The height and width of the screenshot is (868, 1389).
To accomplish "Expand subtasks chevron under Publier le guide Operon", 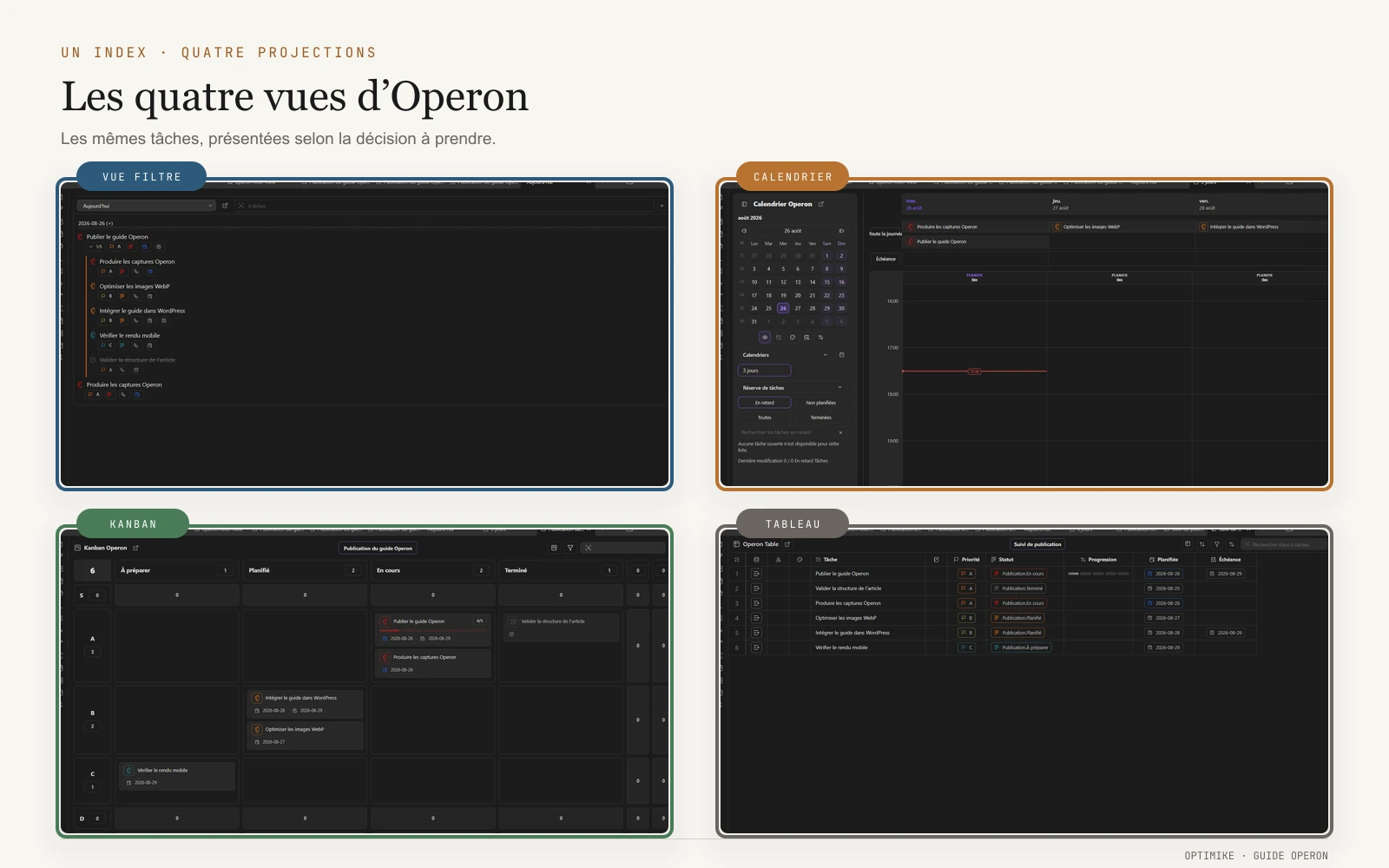I will tap(90, 247).
